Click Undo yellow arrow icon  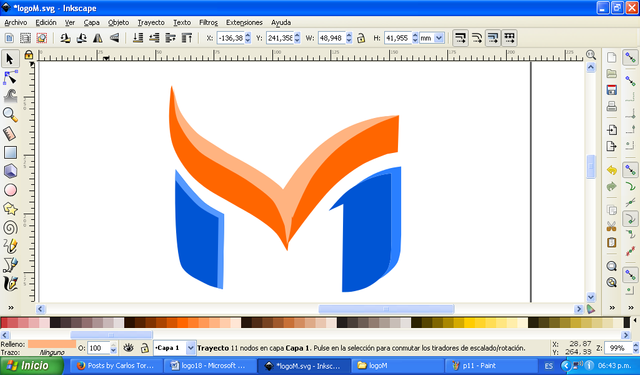[611, 170]
